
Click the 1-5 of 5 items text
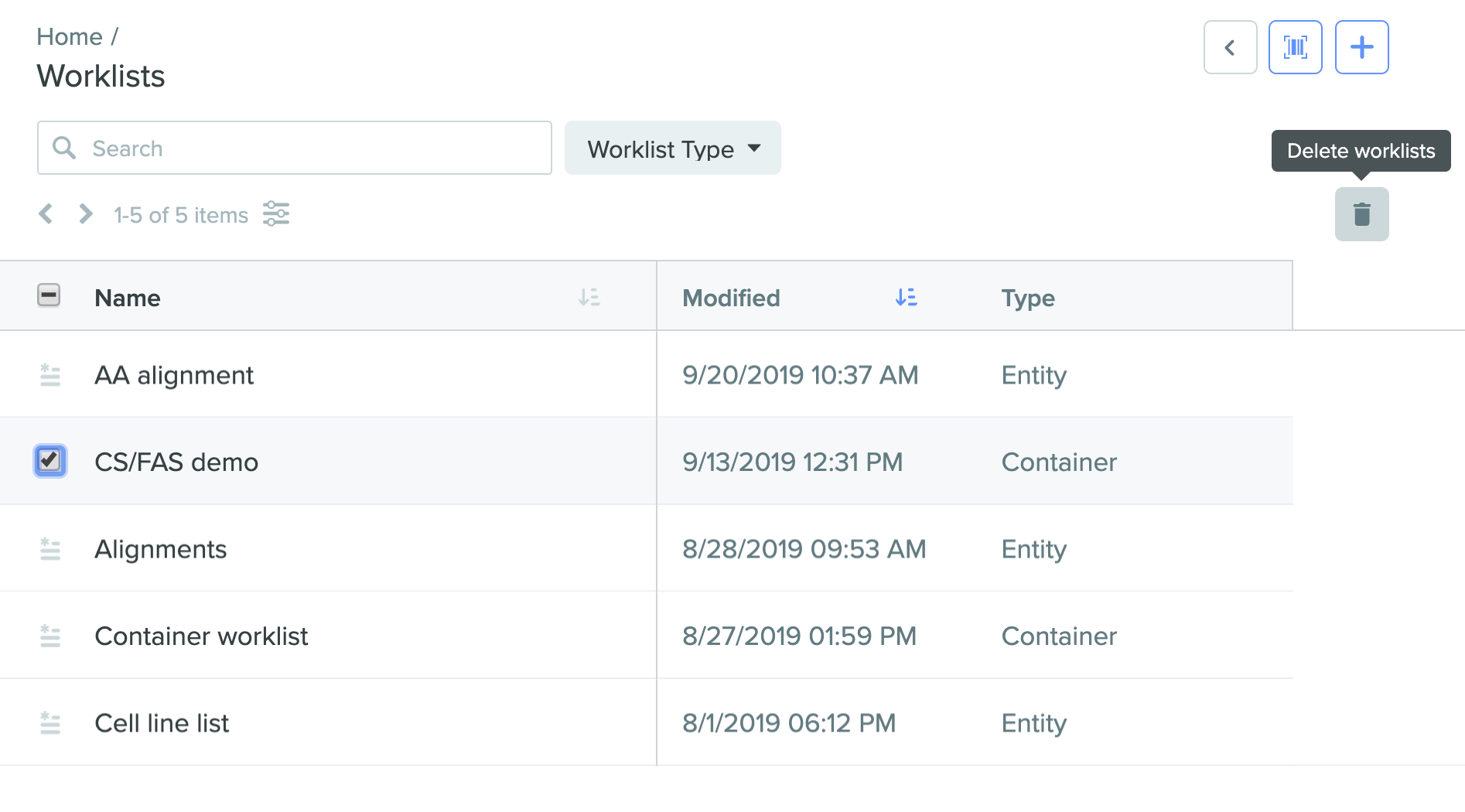tap(181, 215)
